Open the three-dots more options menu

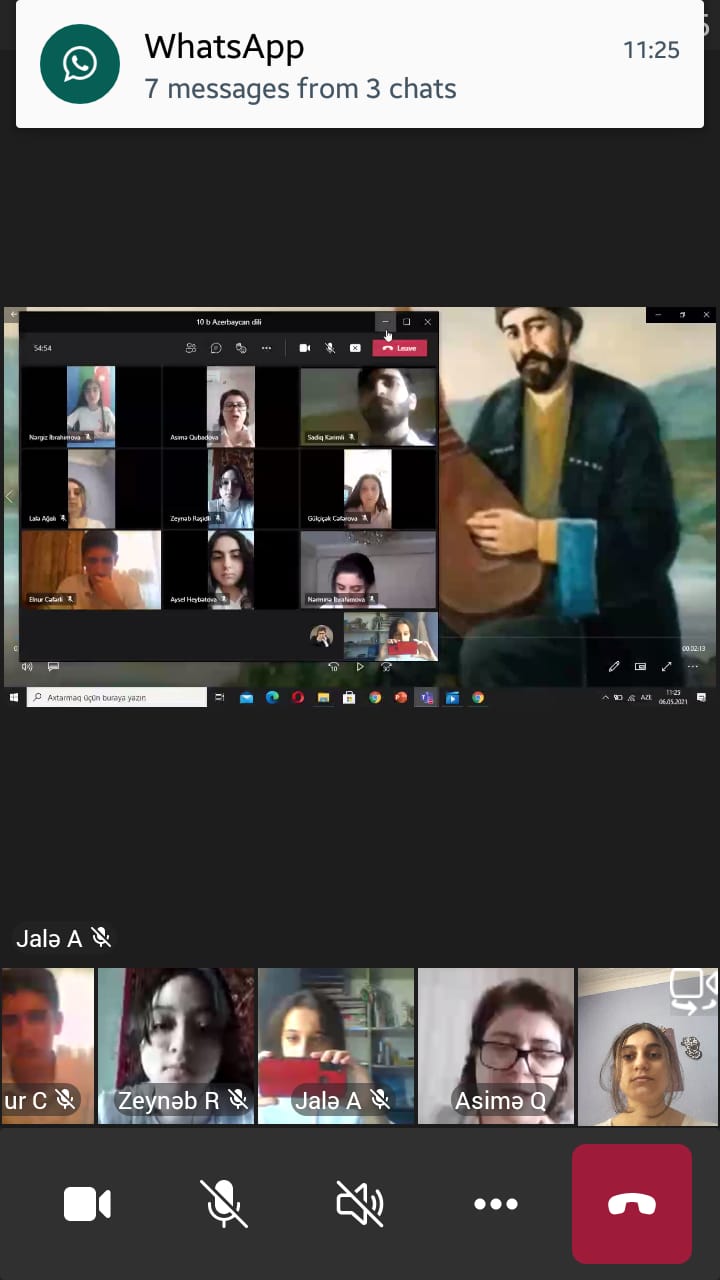tap(496, 1204)
